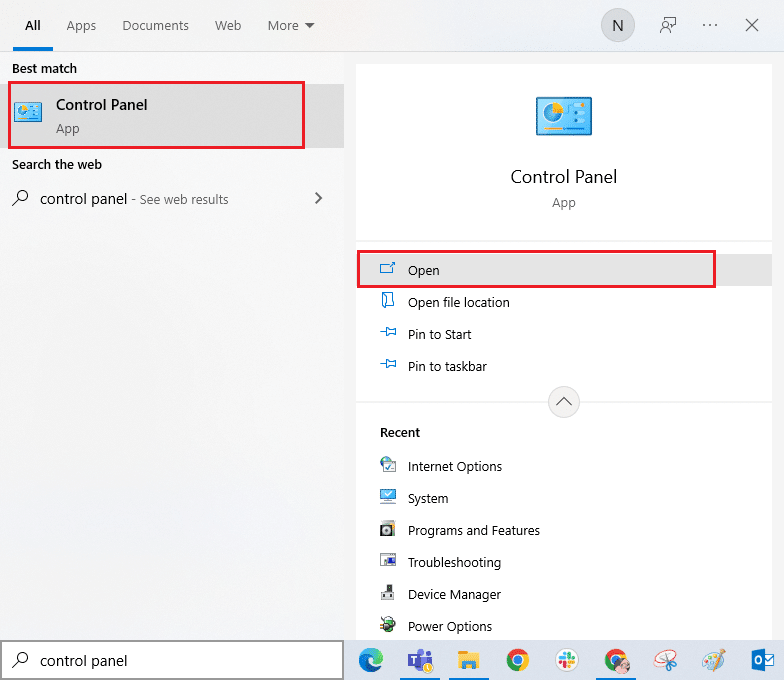Click the large Control Panel preview icon

[x=564, y=116]
